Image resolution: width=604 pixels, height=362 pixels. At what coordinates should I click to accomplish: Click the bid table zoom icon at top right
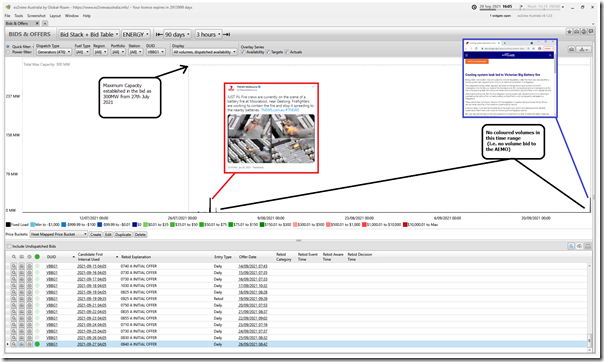coord(571,246)
